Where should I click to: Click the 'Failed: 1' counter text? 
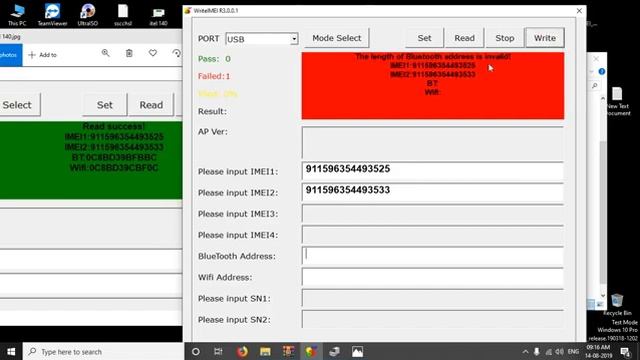coord(214,76)
